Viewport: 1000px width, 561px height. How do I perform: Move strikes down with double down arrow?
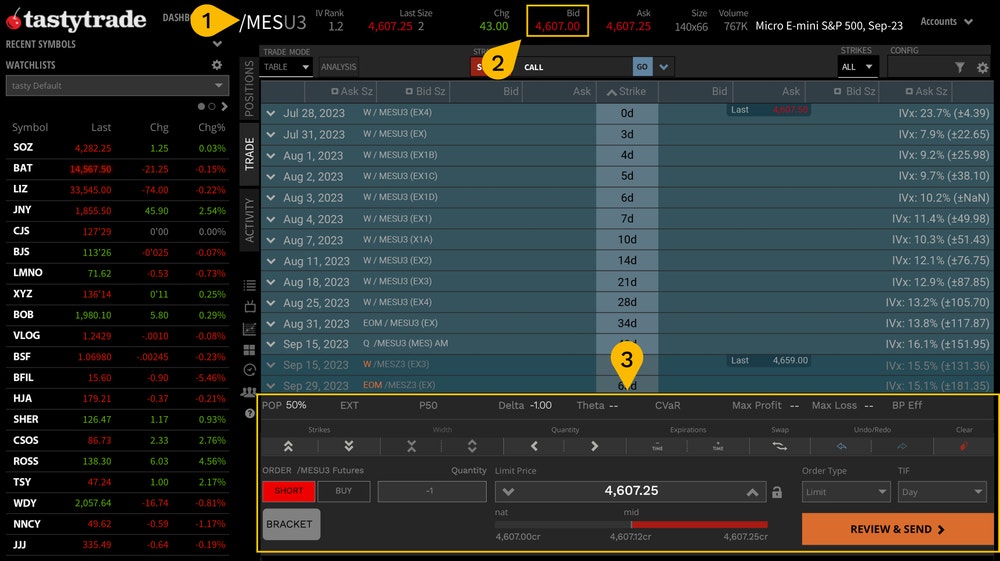(349, 446)
